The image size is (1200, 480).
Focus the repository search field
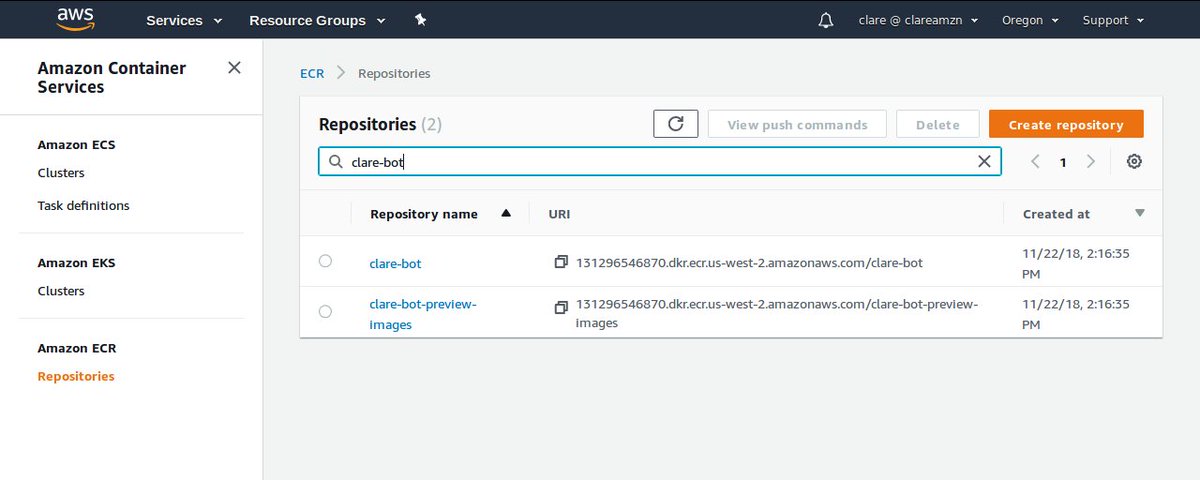click(660, 161)
